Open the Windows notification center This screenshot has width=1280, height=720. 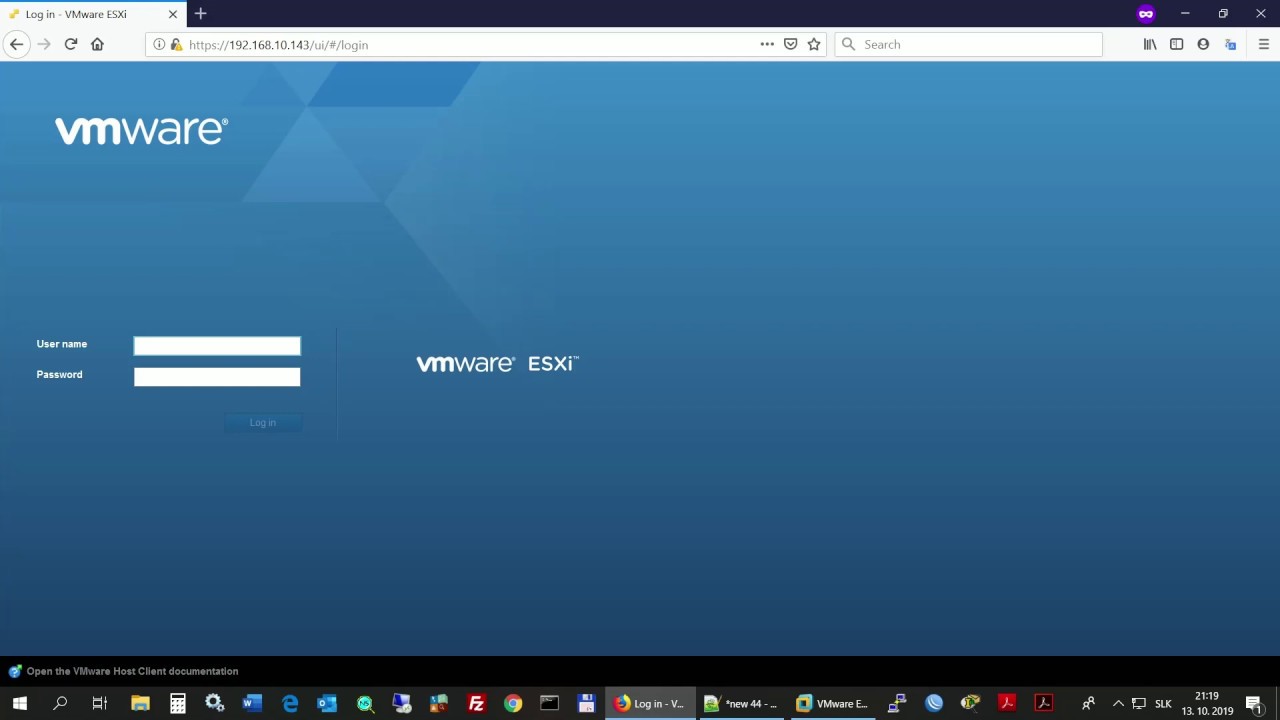click(1254, 704)
